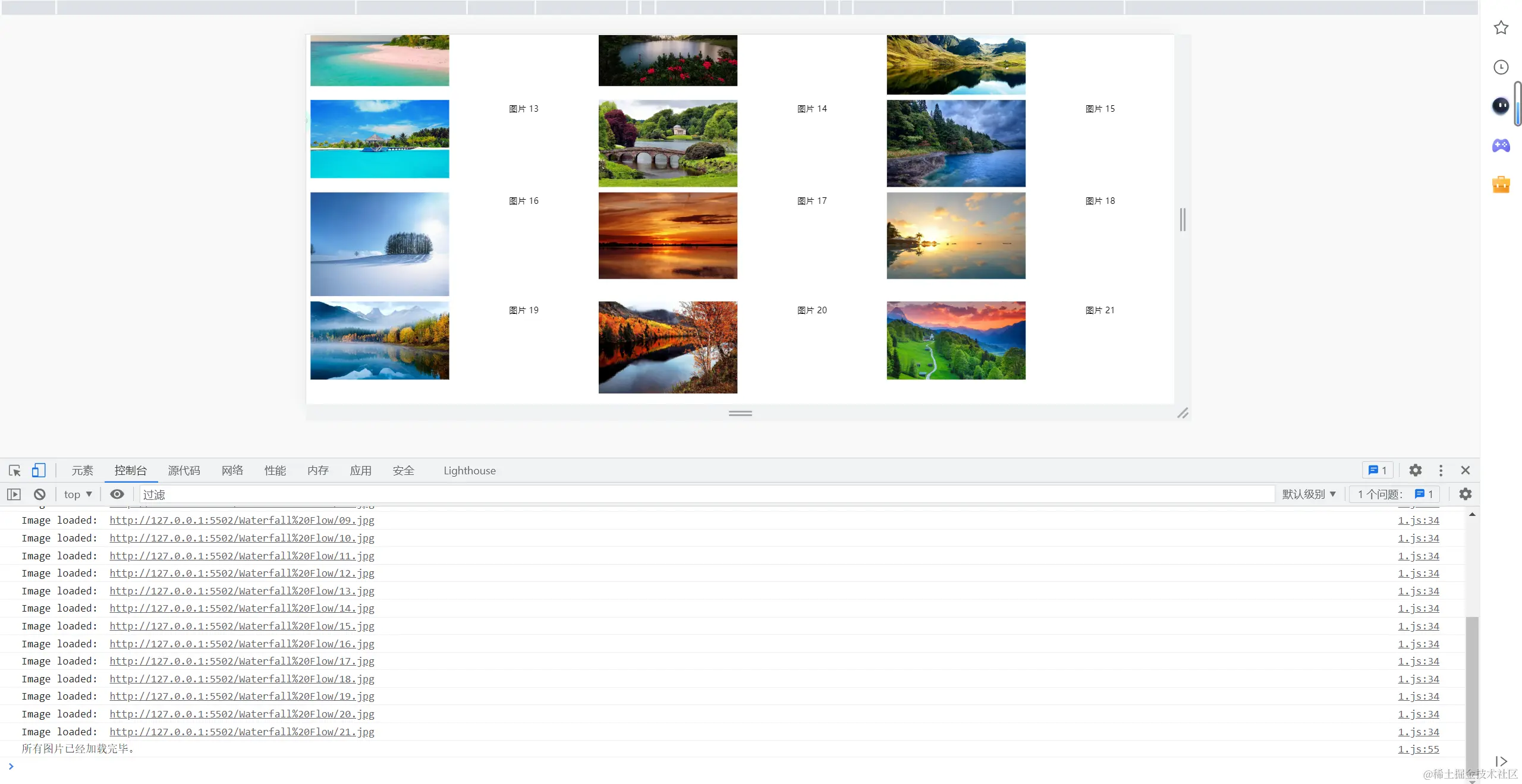Open DevTools three-dot more options menu
1522x784 pixels.
pyautogui.click(x=1441, y=471)
